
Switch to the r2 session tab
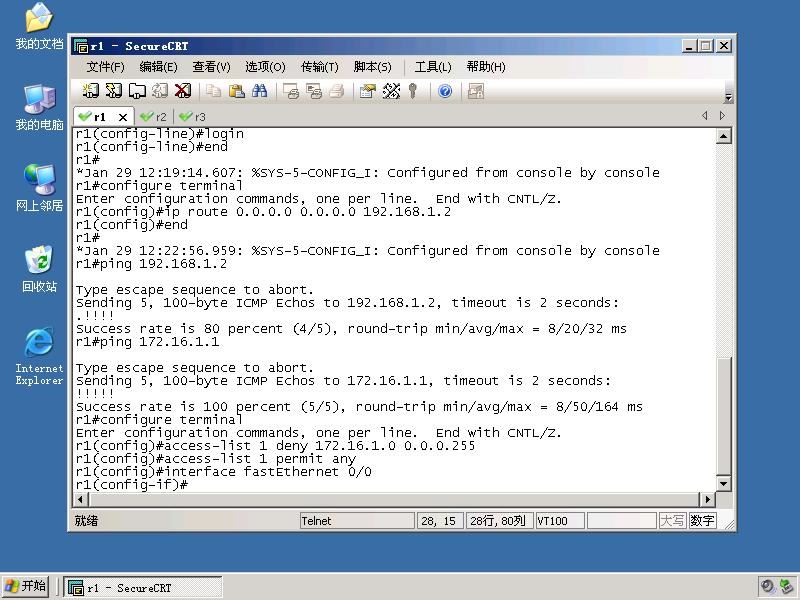(x=154, y=117)
